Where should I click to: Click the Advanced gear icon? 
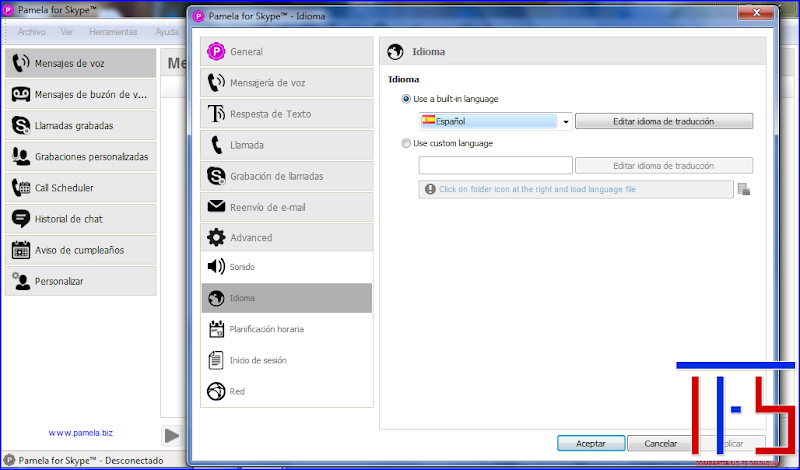click(216, 237)
